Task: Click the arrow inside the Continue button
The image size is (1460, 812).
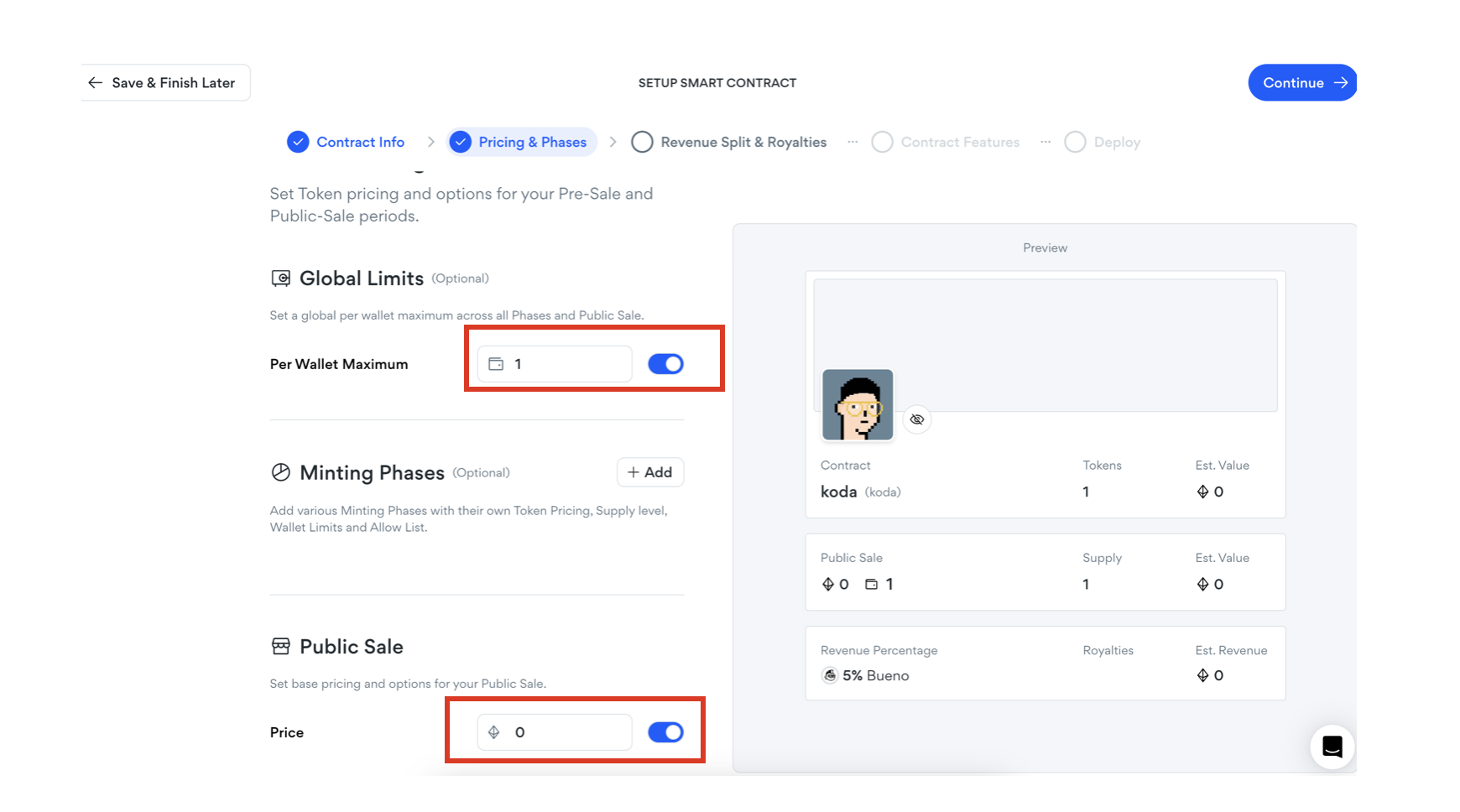Action: (x=1339, y=82)
